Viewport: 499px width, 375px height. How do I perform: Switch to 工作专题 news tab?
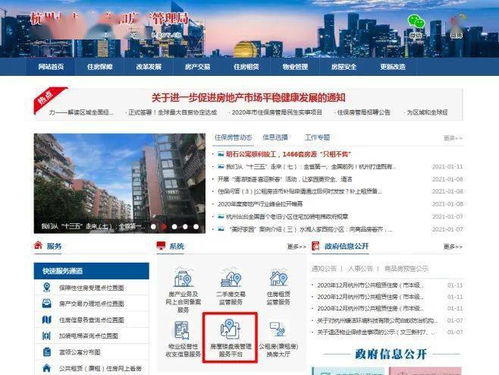pyautogui.click(x=317, y=137)
